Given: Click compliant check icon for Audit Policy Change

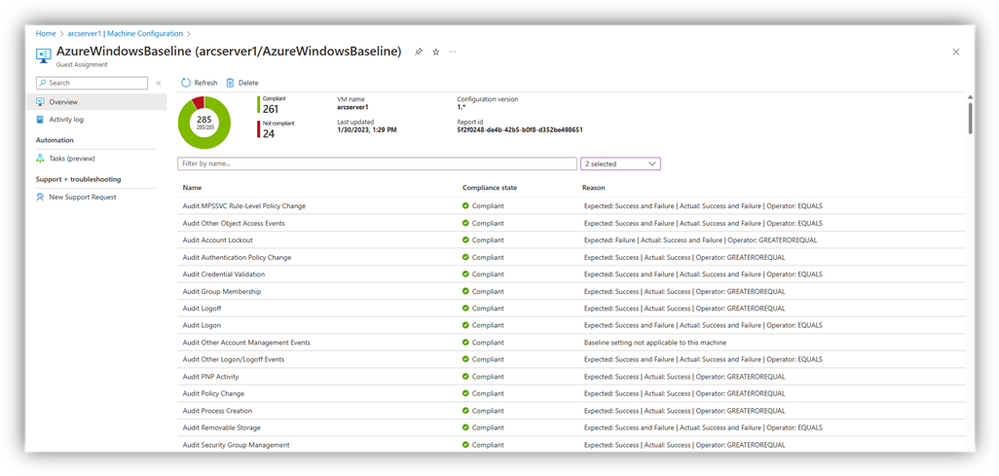Looking at the screenshot, I should click(x=466, y=394).
